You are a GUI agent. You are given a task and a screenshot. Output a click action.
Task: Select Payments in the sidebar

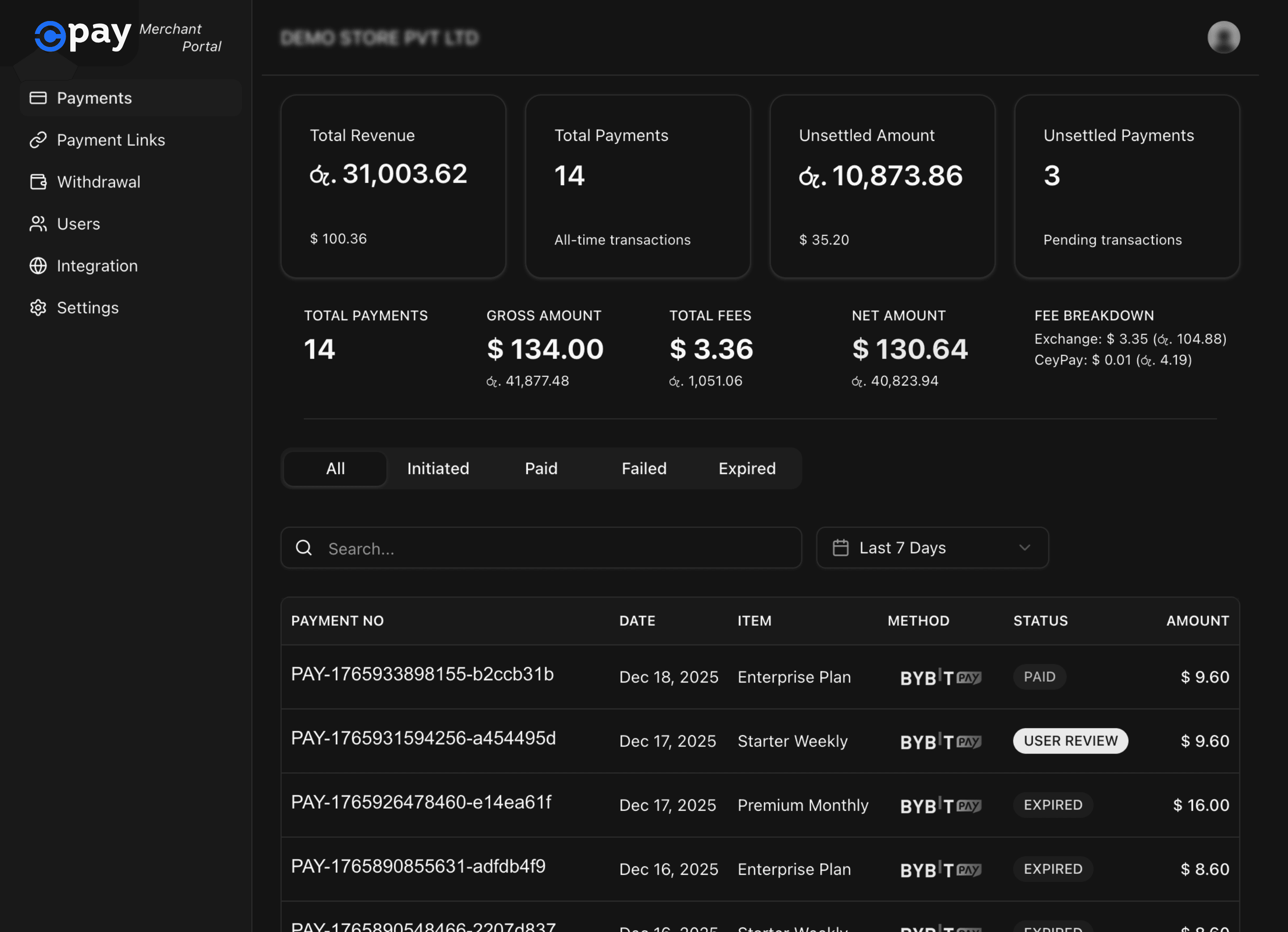(x=94, y=97)
